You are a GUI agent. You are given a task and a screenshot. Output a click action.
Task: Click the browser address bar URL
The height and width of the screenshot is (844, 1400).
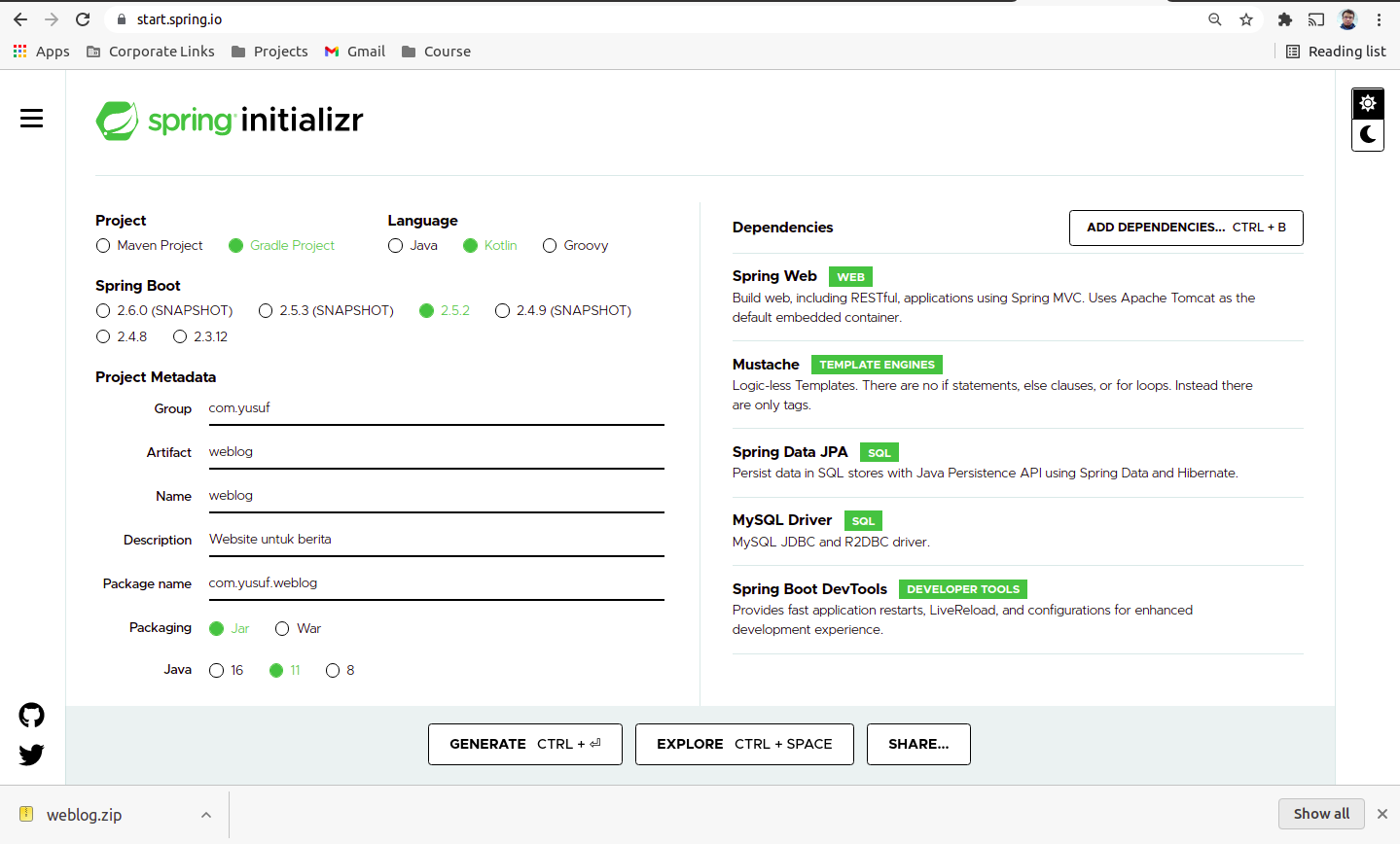tap(179, 19)
